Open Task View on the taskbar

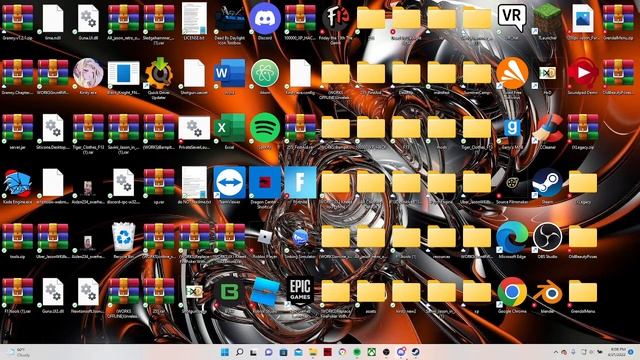(254, 352)
